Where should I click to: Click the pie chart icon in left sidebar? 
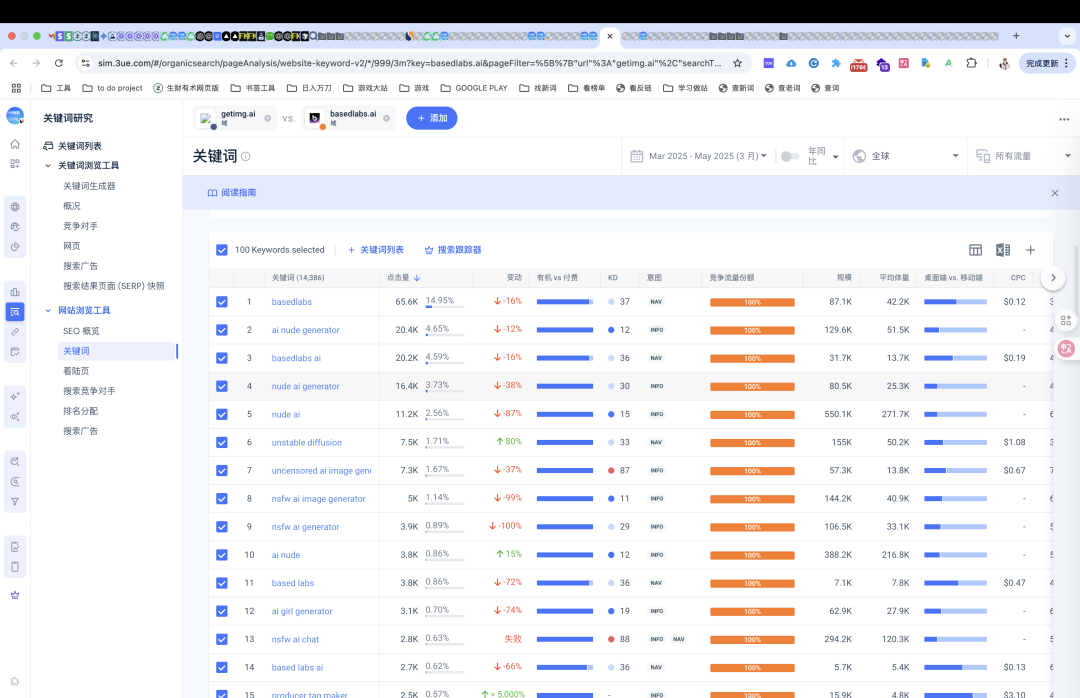(x=15, y=247)
